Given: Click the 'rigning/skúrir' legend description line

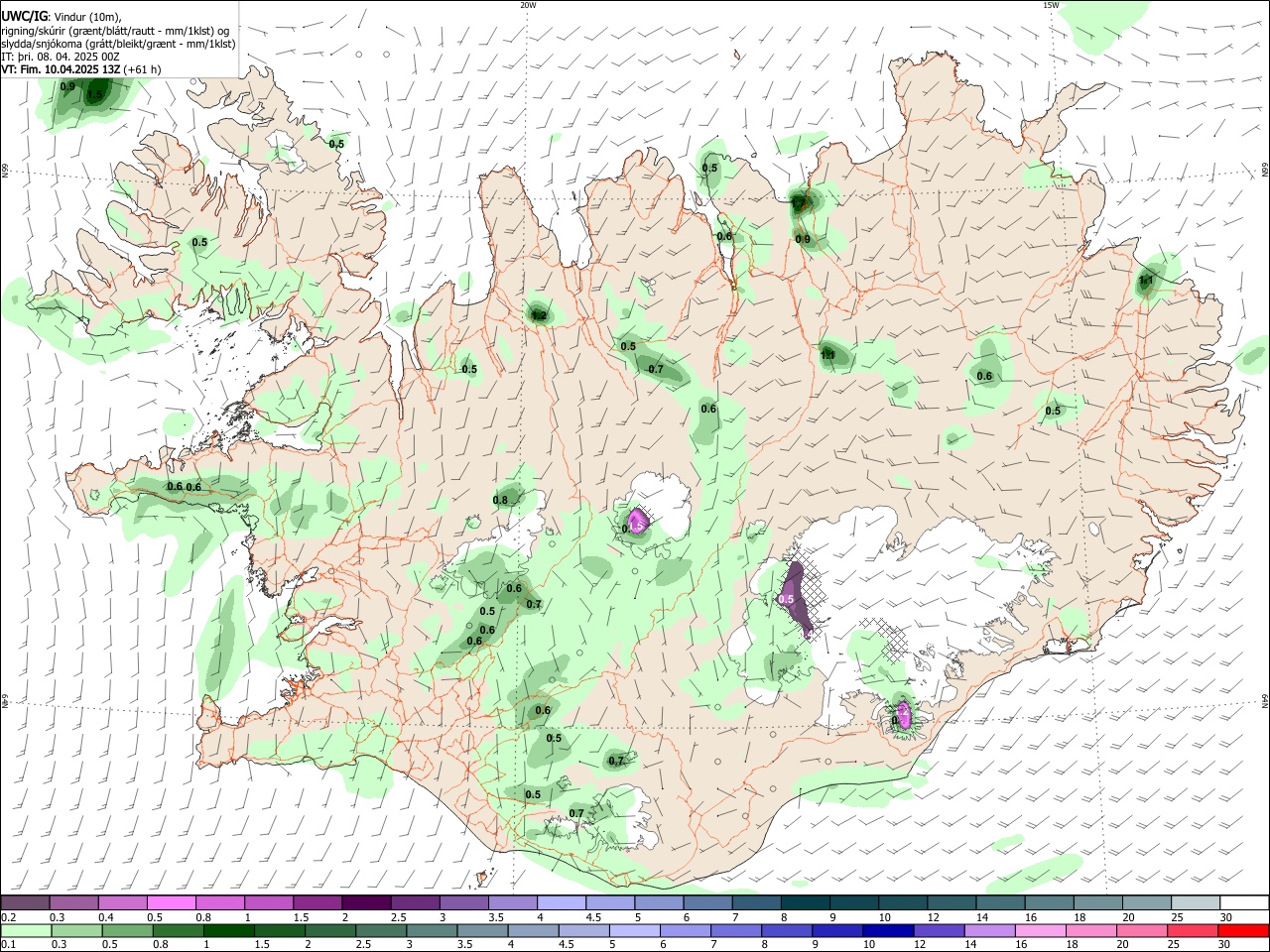Looking at the screenshot, I should tap(115, 31).
